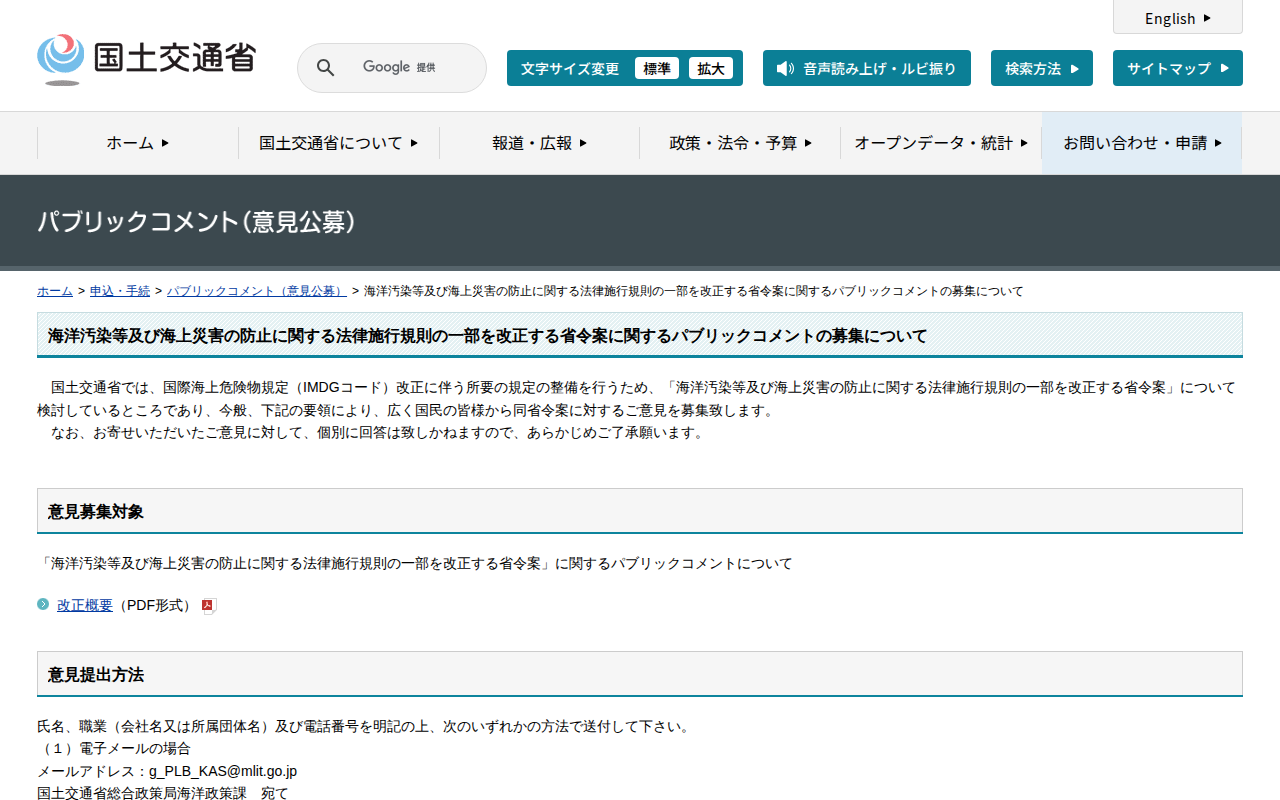
Task: Click the email address g_PLB_KAS@mlit.go.jp
Action: [223, 771]
